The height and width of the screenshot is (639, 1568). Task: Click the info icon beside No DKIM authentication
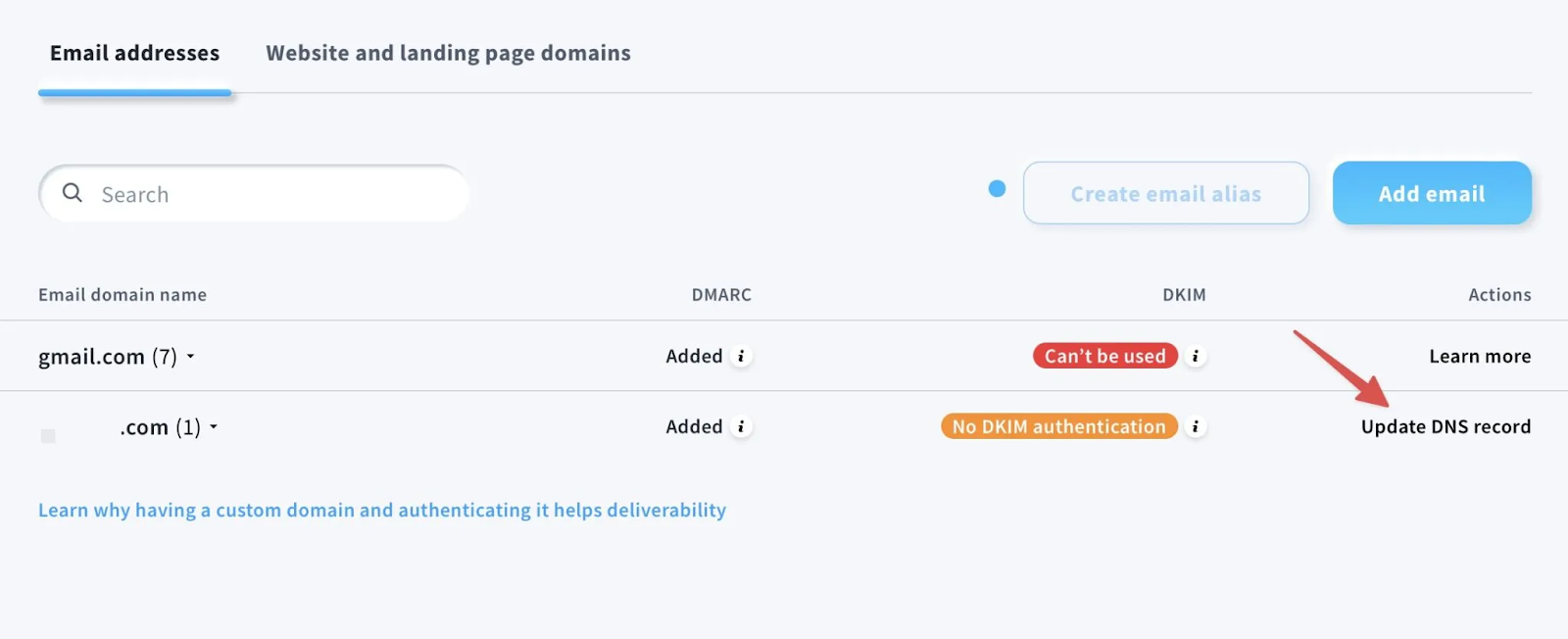coord(1195,427)
